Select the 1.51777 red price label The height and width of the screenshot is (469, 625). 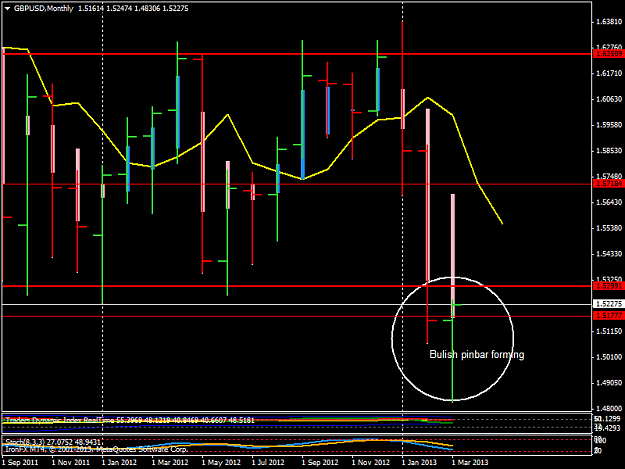tap(609, 316)
